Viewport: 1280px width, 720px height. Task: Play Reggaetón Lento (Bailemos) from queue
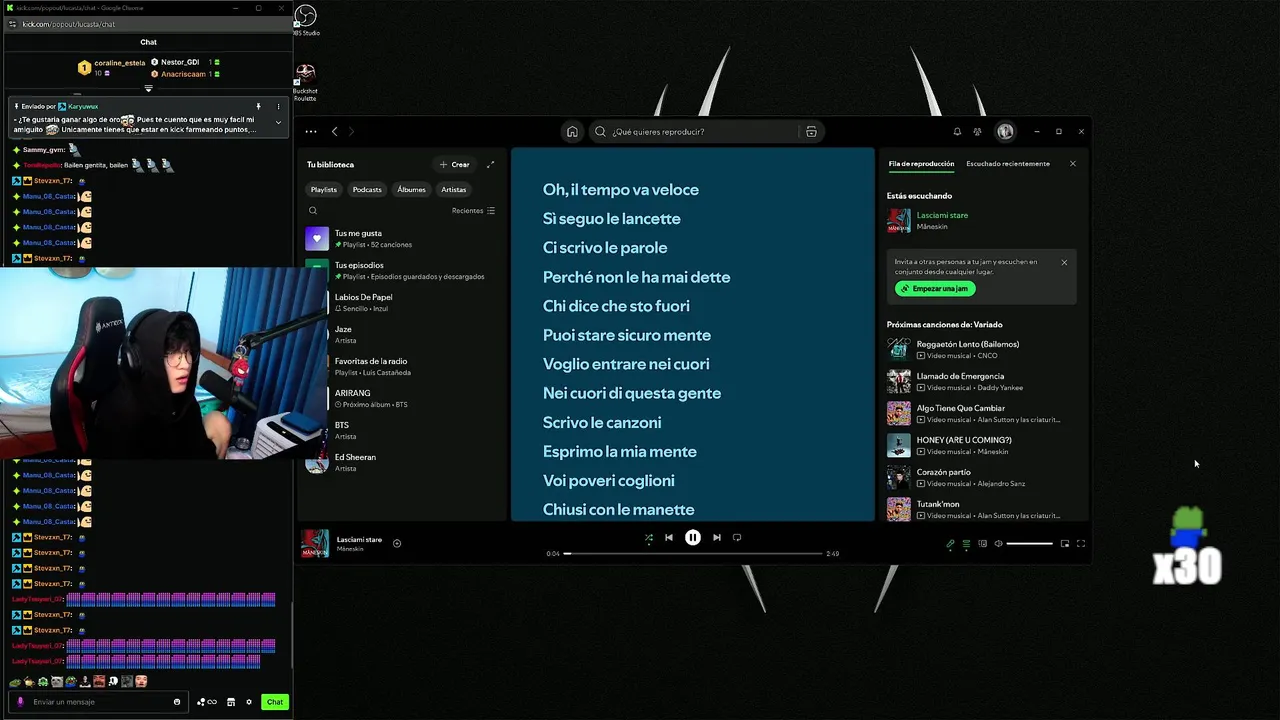(982, 349)
